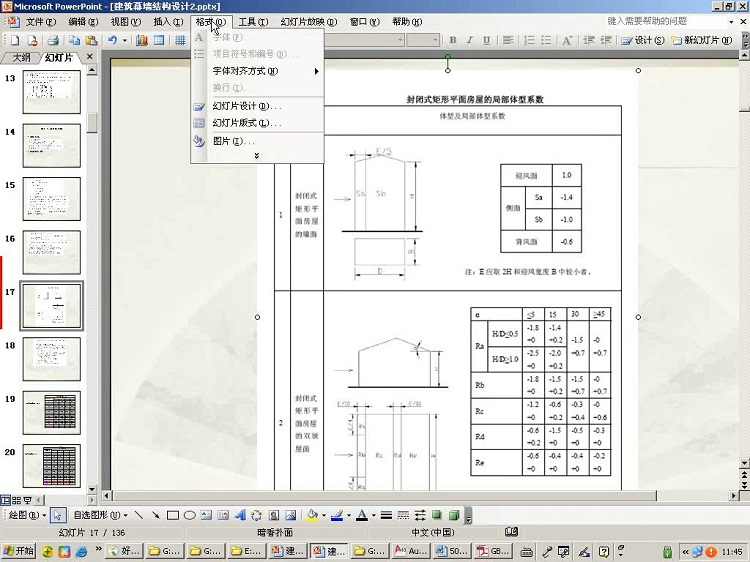Open the 插入(I) Insert menu
This screenshot has width=750, height=562.
pos(168,22)
